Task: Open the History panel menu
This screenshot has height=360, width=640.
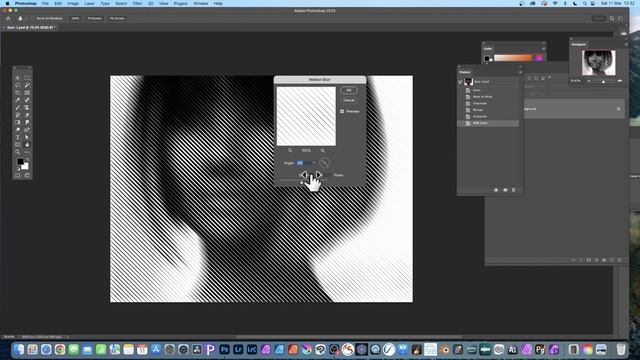Action: [x=520, y=72]
